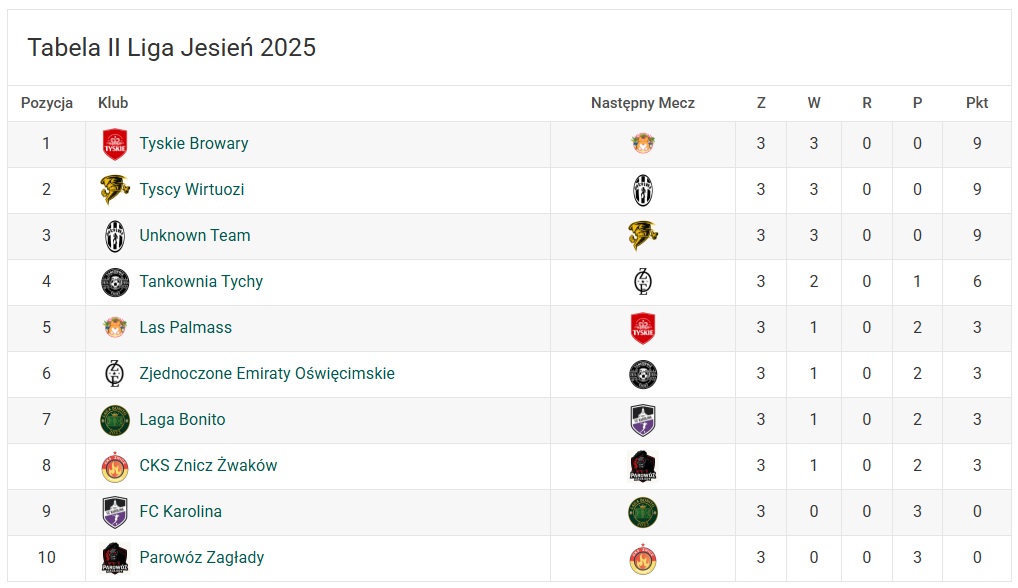This screenshot has width=1018, height=588.
Task: Click the FC Karolina club logo
Action: (x=115, y=512)
